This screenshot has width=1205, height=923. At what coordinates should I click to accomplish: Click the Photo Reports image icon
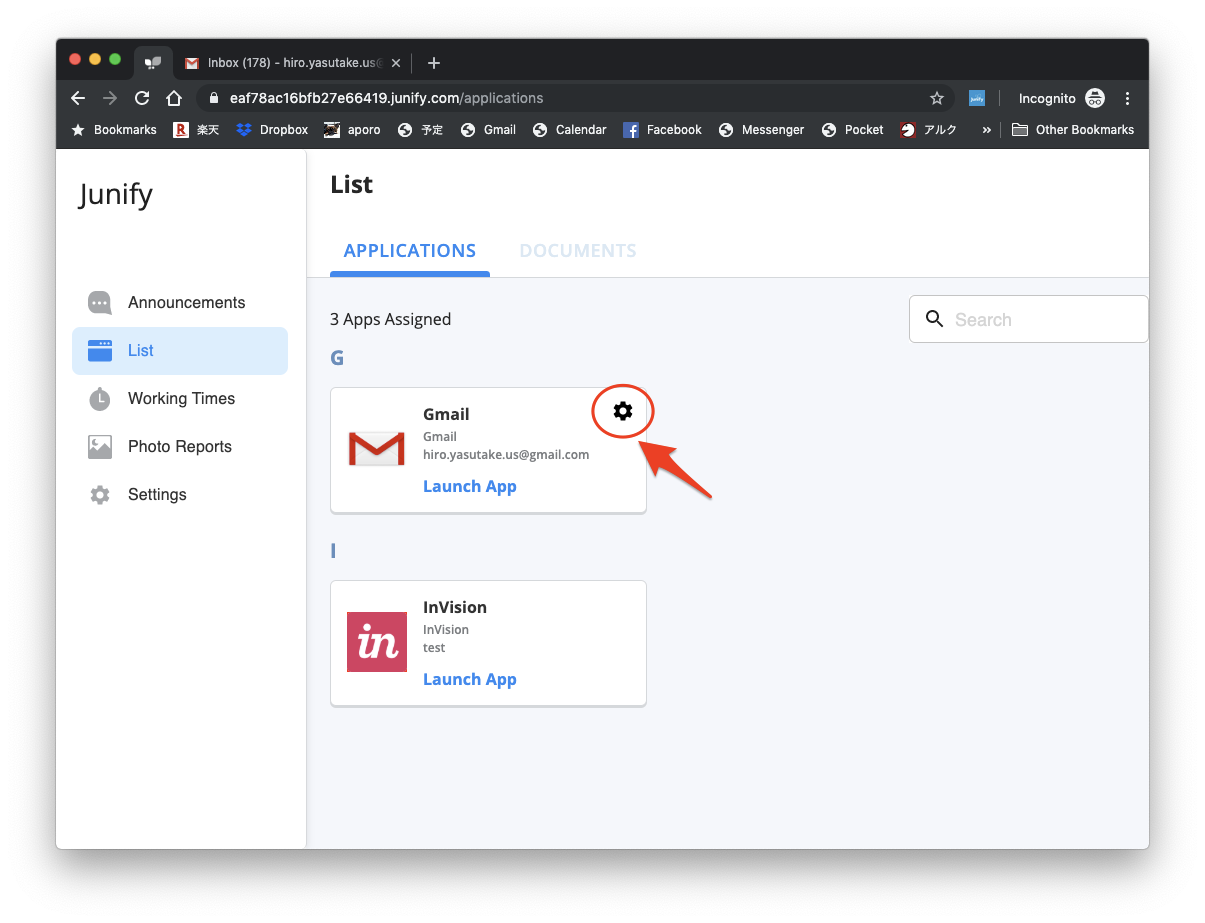click(x=100, y=447)
